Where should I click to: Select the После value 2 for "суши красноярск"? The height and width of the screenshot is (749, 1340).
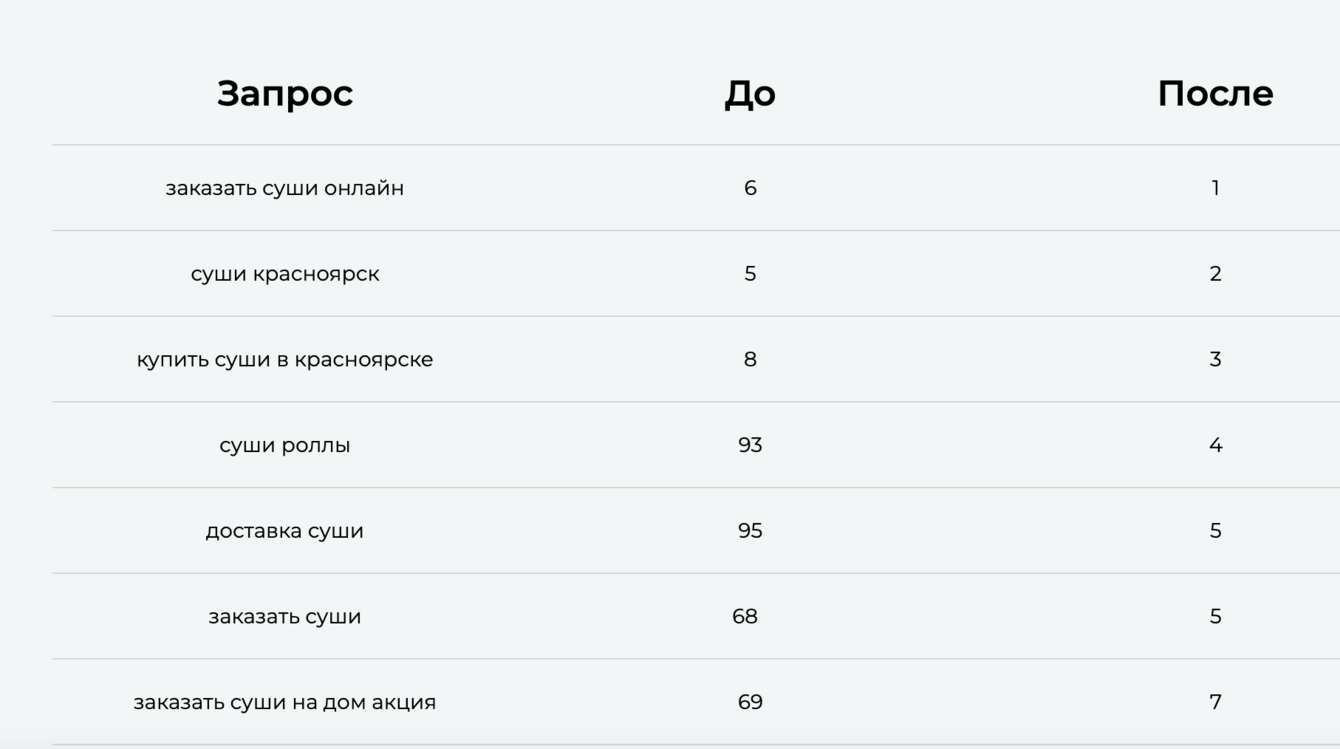pos(1215,274)
